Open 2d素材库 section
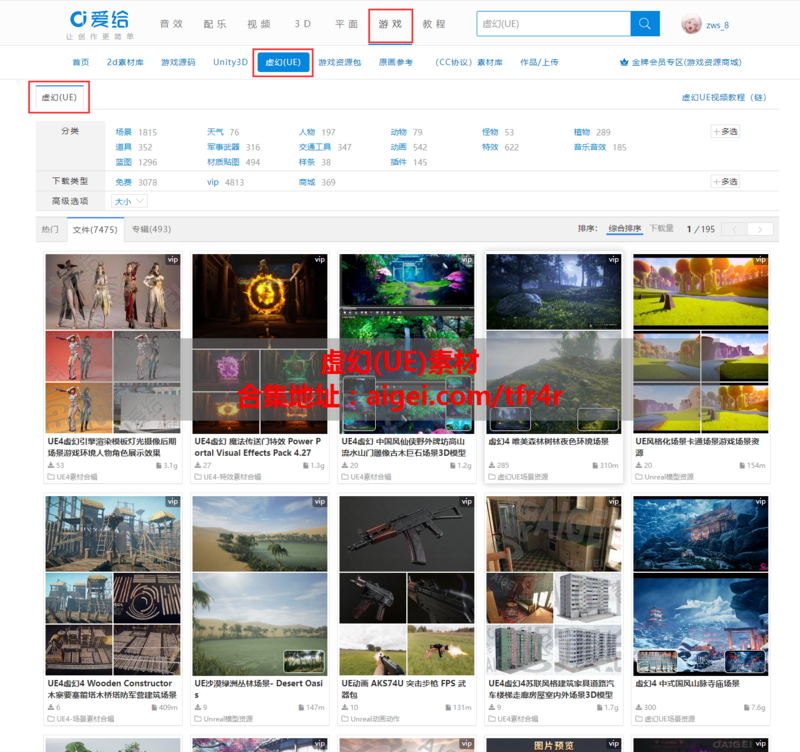This screenshot has height=752, width=800. [x=125, y=62]
